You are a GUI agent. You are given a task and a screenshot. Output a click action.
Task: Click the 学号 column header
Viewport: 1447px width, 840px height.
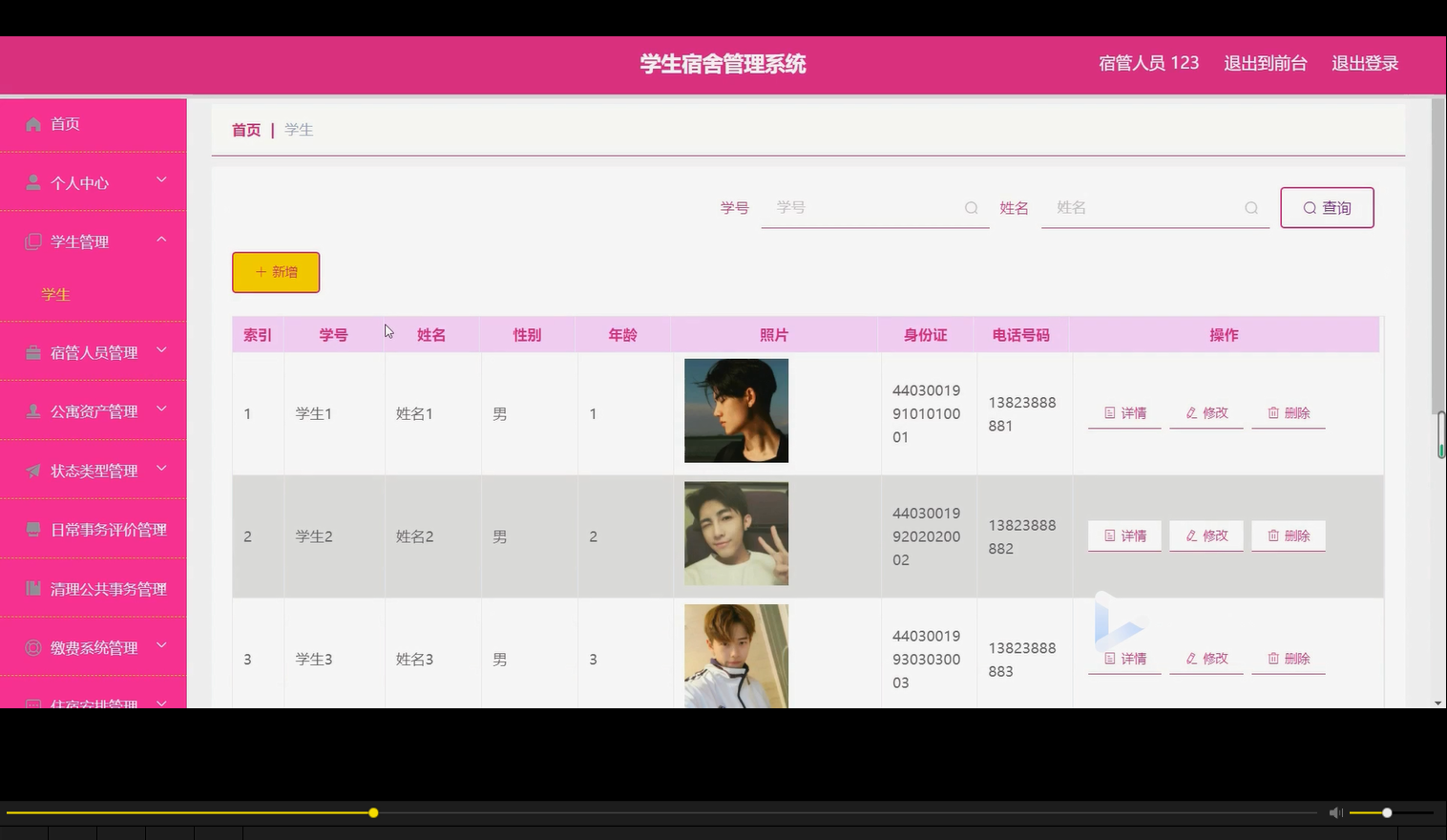pyautogui.click(x=334, y=335)
